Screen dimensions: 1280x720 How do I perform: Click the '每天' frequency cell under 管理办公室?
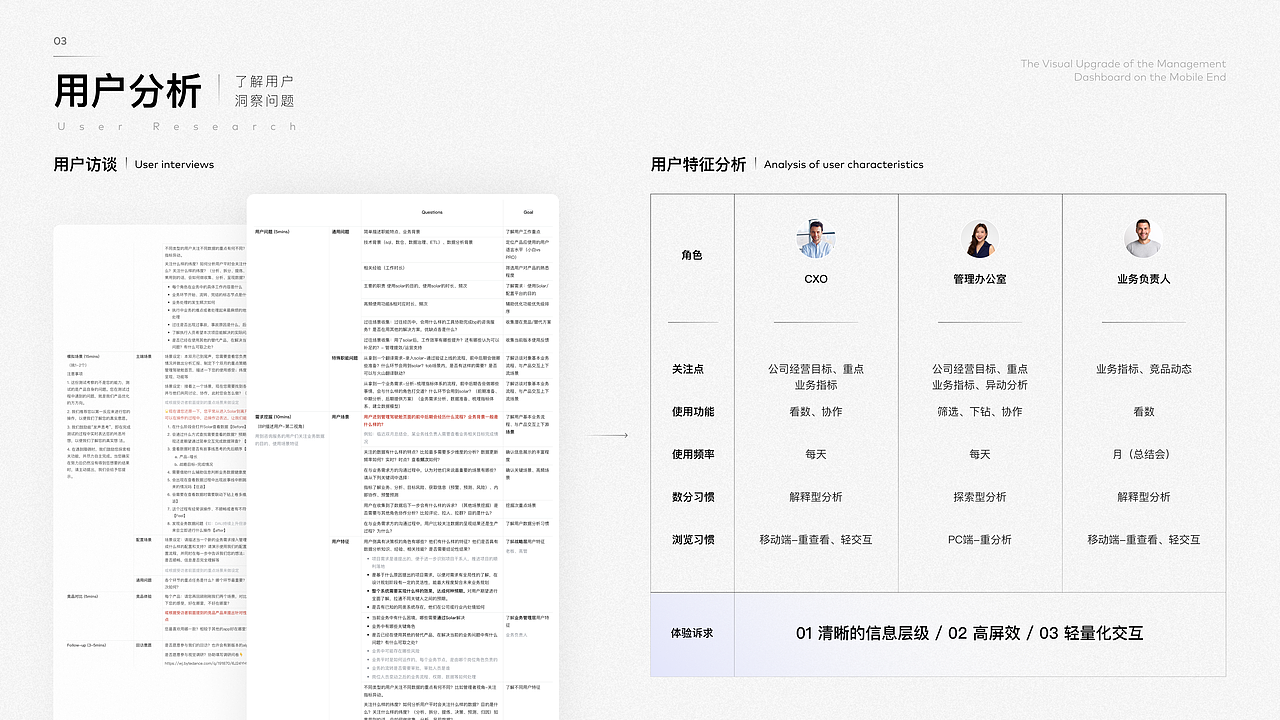tap(980, 454)
